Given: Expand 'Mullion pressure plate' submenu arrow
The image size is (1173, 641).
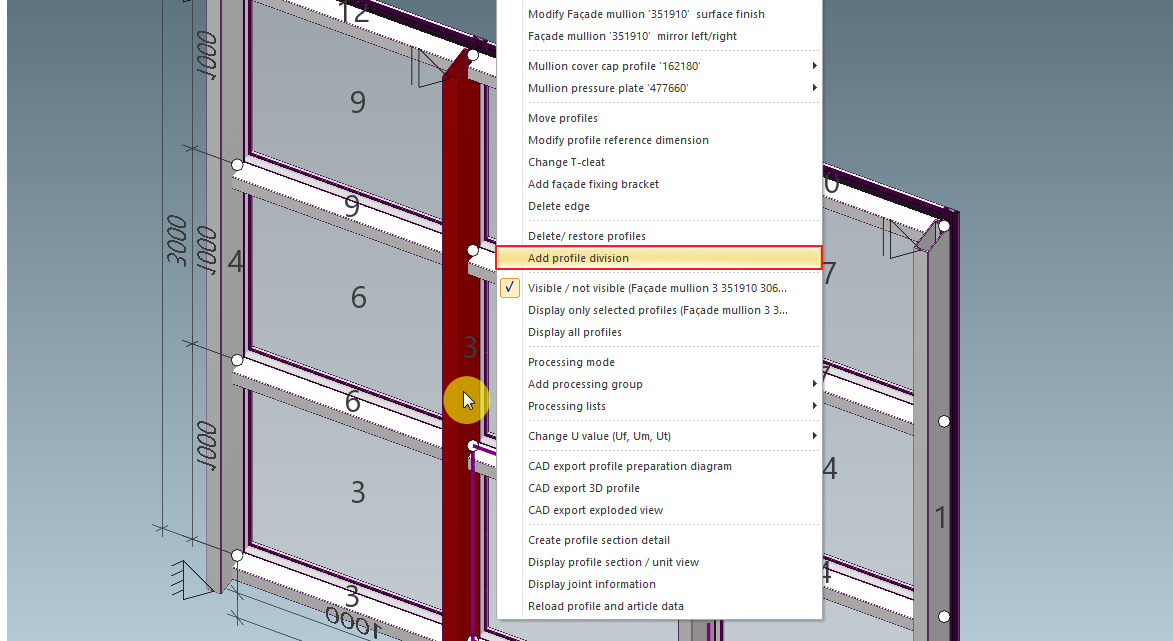Looking at the screenshot, I should [x=814, y=88].
